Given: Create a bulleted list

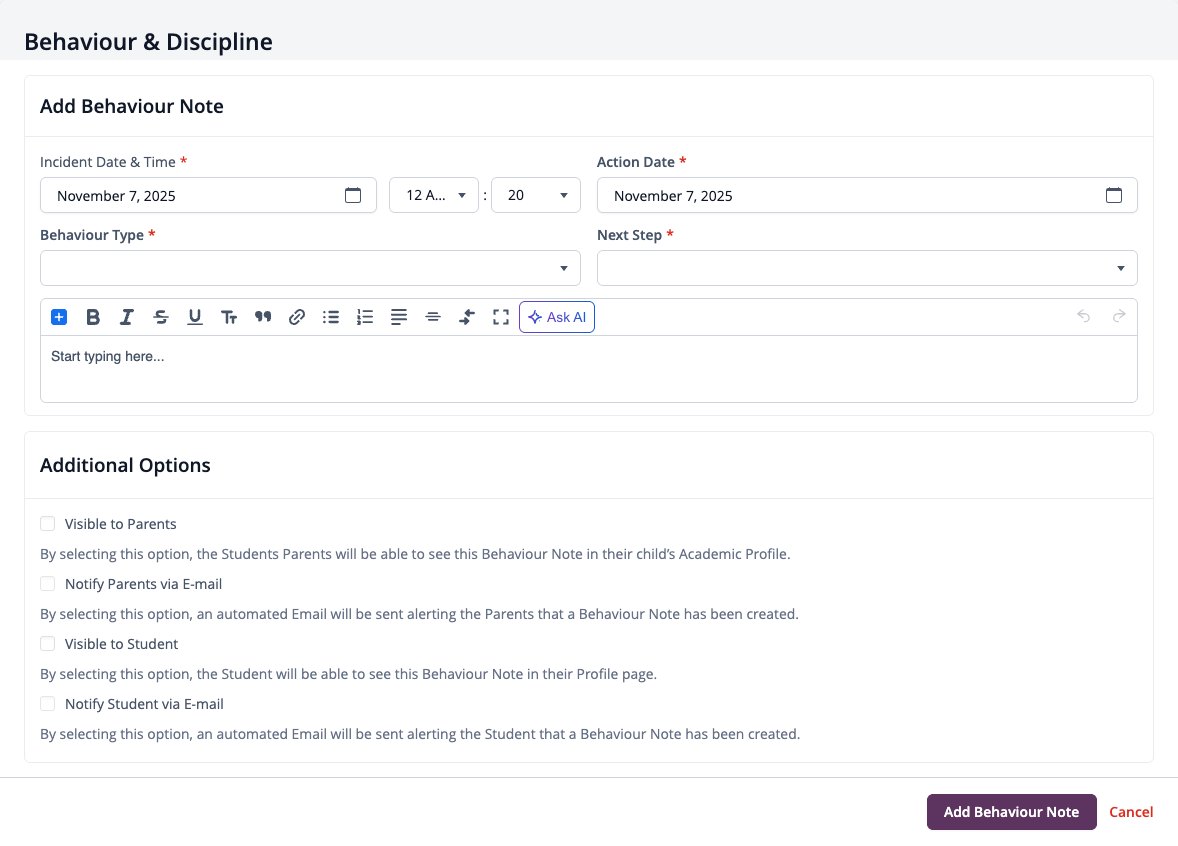Looking at the screenshot, I should tap(331, 317).
